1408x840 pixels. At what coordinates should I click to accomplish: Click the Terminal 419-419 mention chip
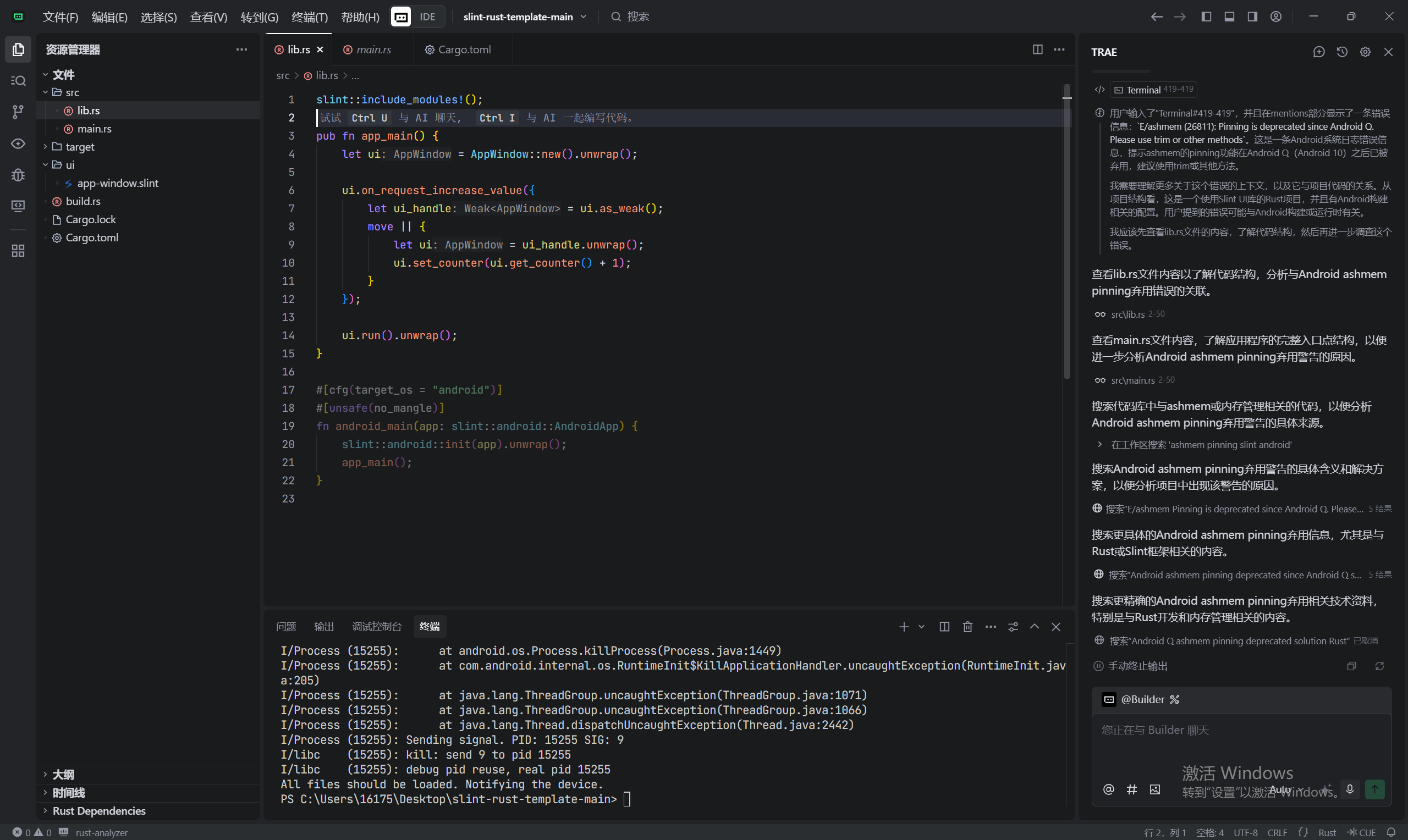pos(1153,90)
